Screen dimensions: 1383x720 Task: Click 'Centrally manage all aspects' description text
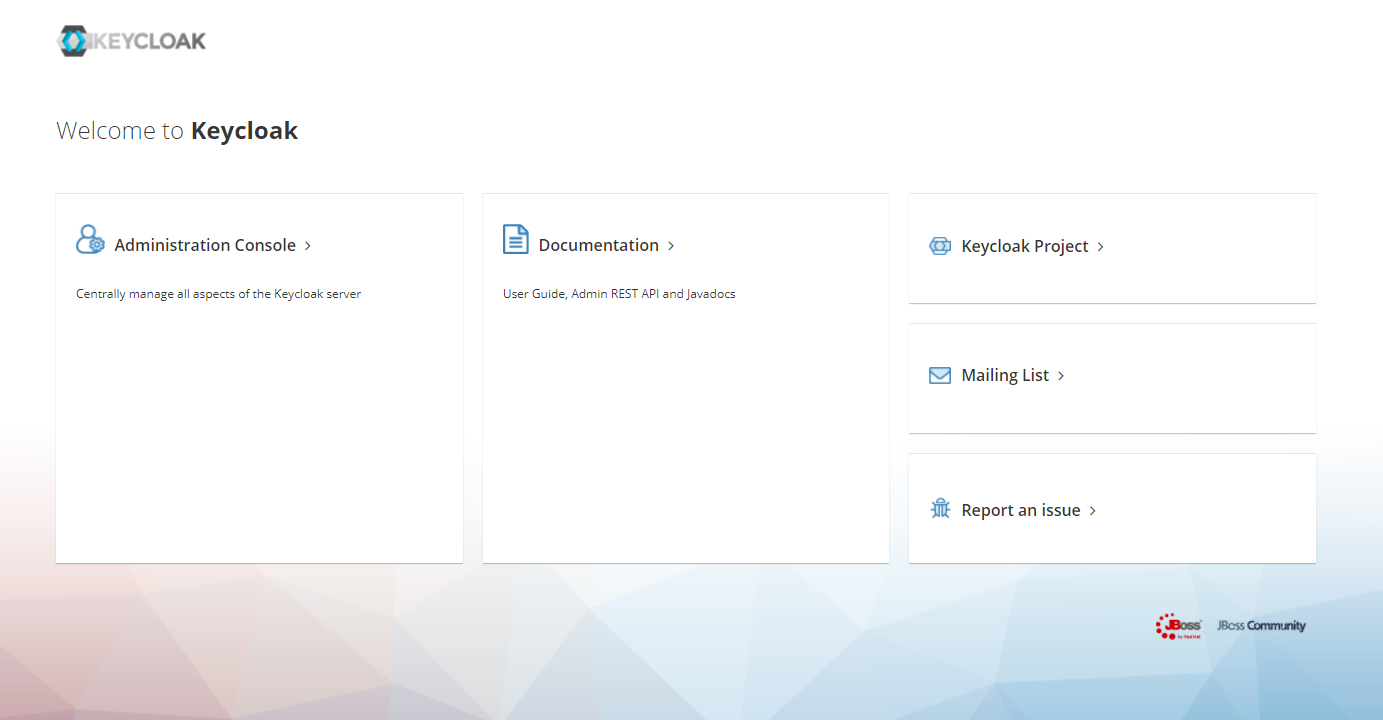(x=218, y=294)
